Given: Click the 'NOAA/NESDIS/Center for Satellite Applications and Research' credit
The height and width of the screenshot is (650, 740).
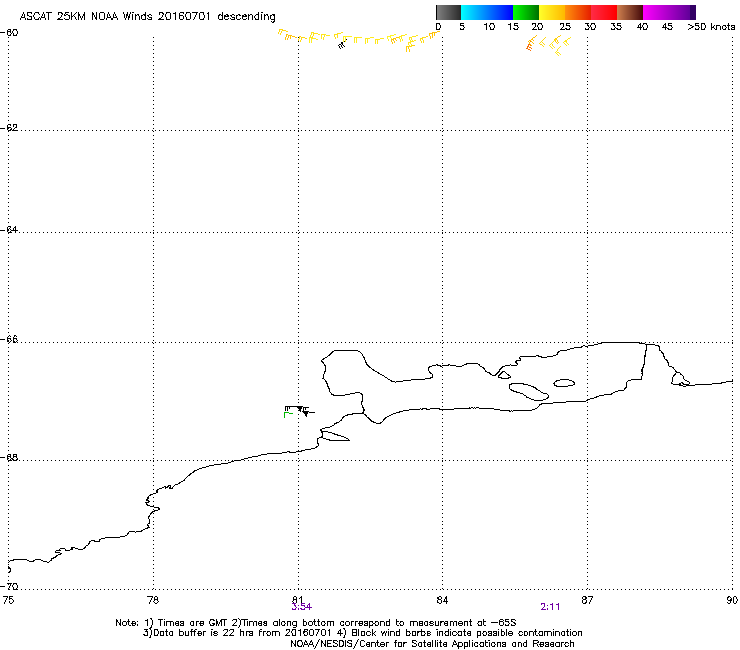Looking at the screenshot, I should coord(432,644).
